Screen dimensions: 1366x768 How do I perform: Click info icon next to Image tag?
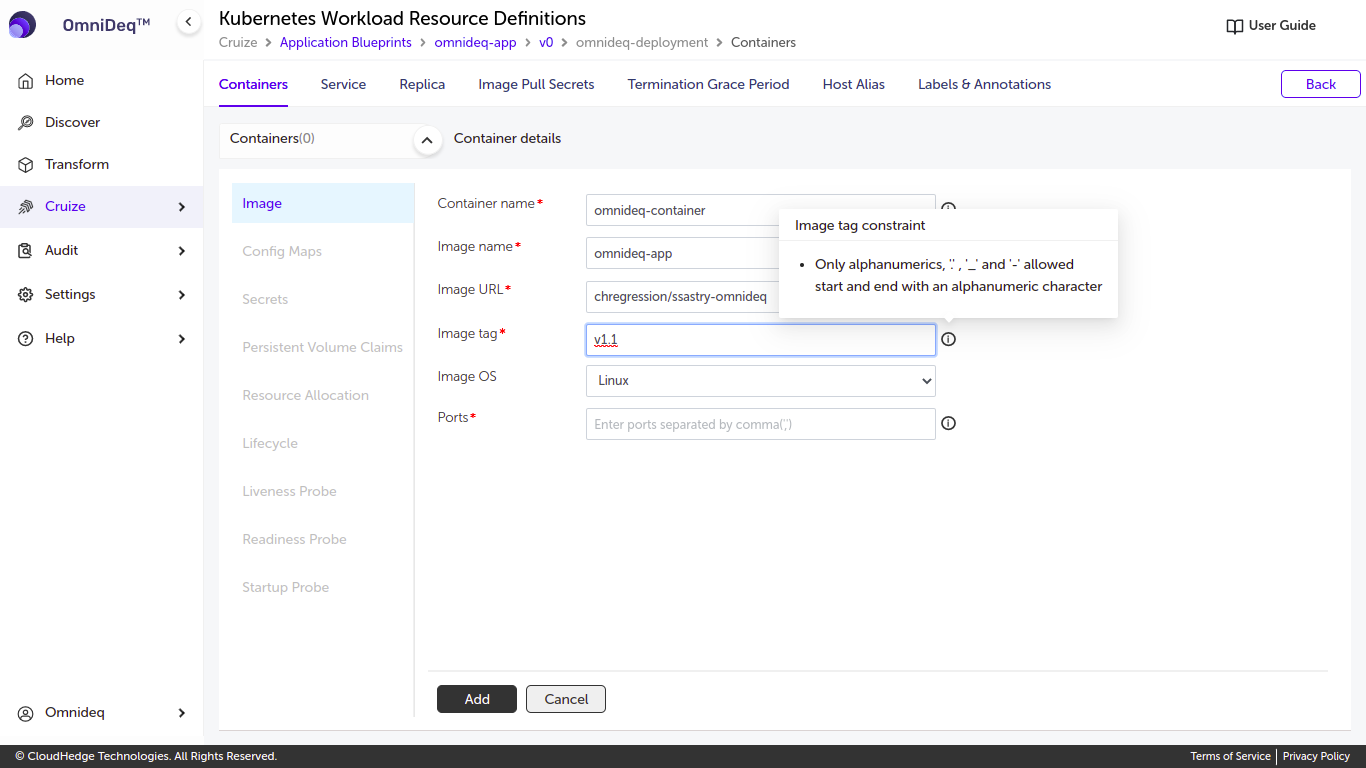[x=949, y=339]
